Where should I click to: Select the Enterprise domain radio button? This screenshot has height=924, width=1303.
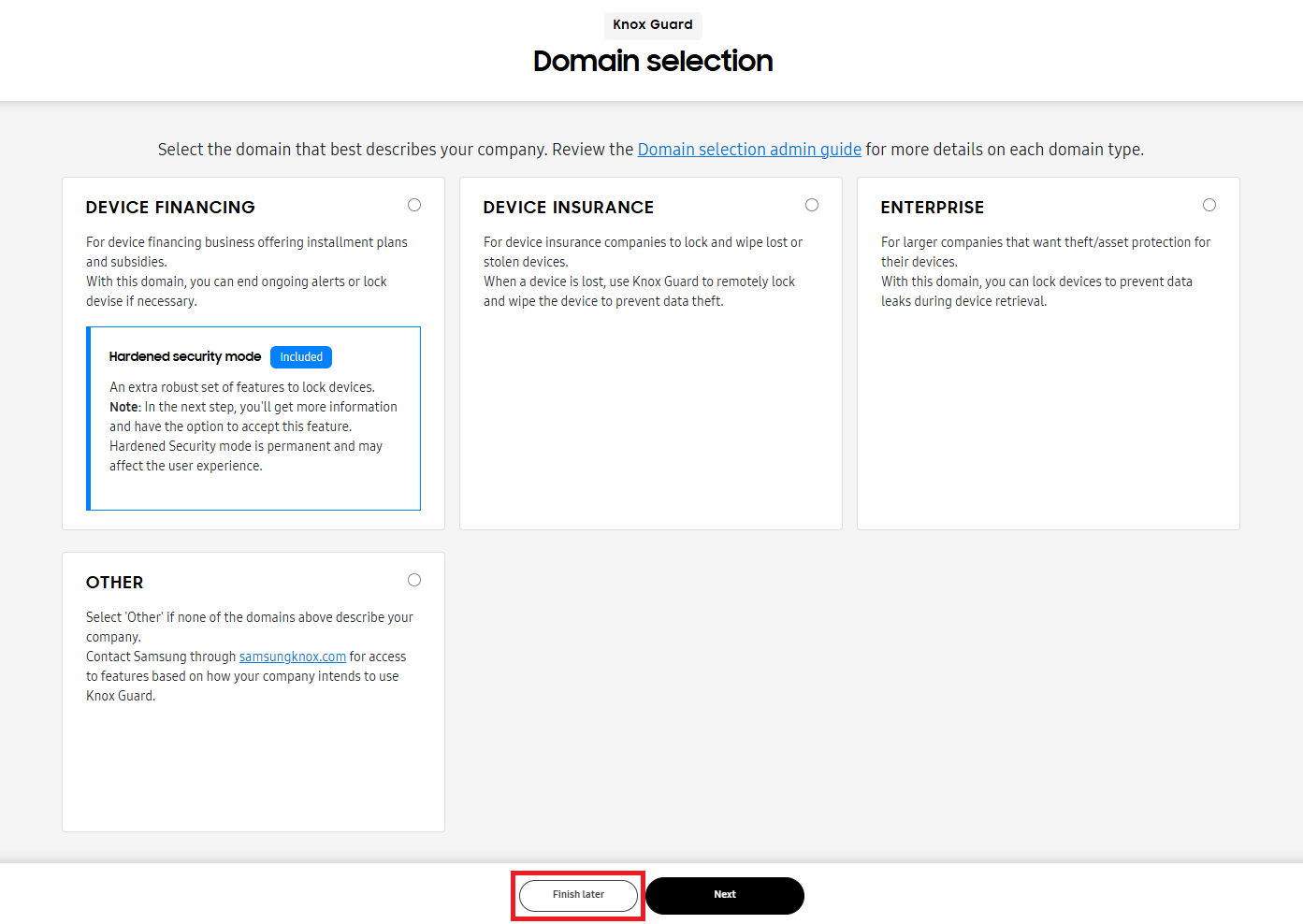click(1209, 204)
